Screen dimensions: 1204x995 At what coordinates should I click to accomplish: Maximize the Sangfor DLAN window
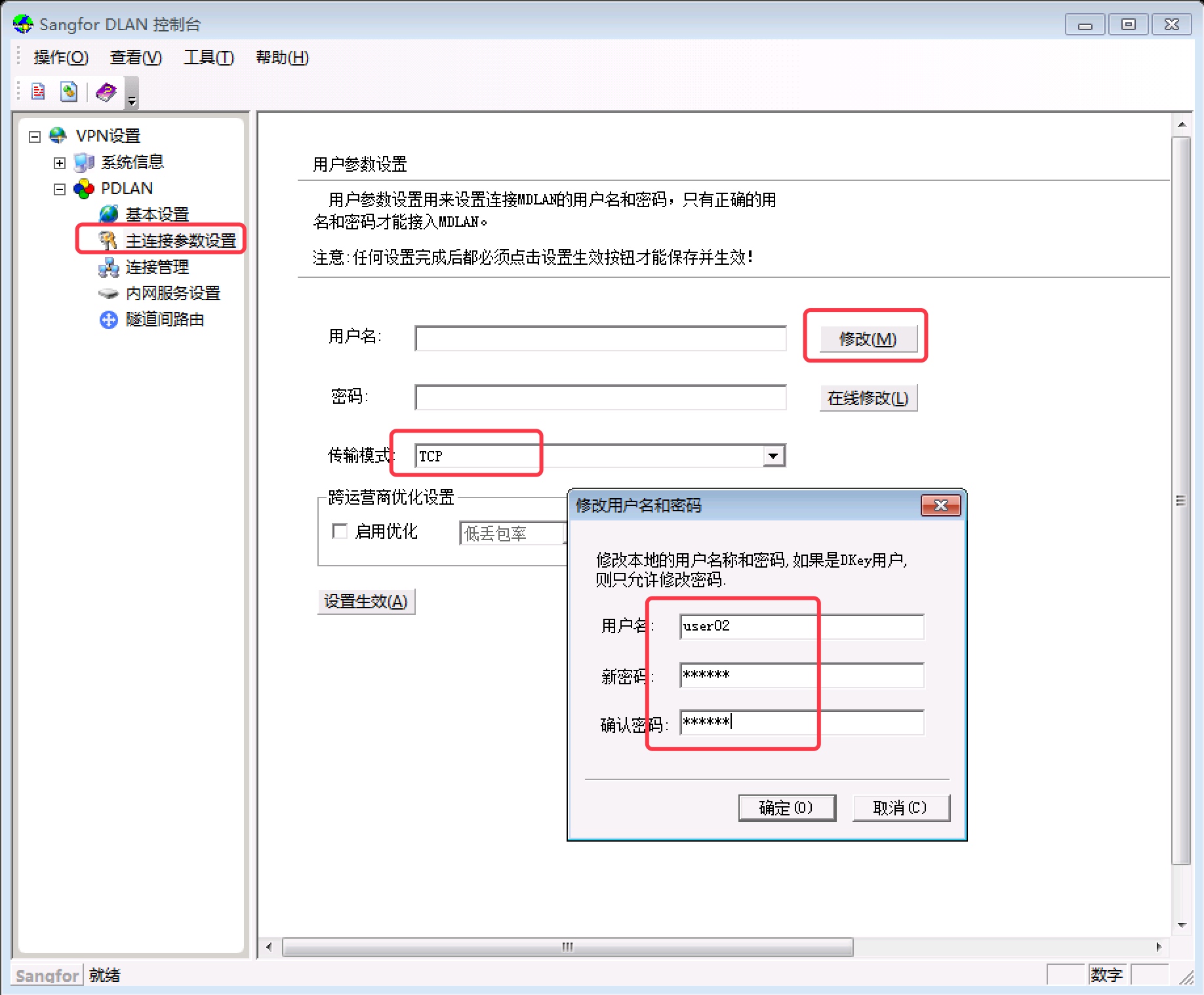click(1129, 25)
